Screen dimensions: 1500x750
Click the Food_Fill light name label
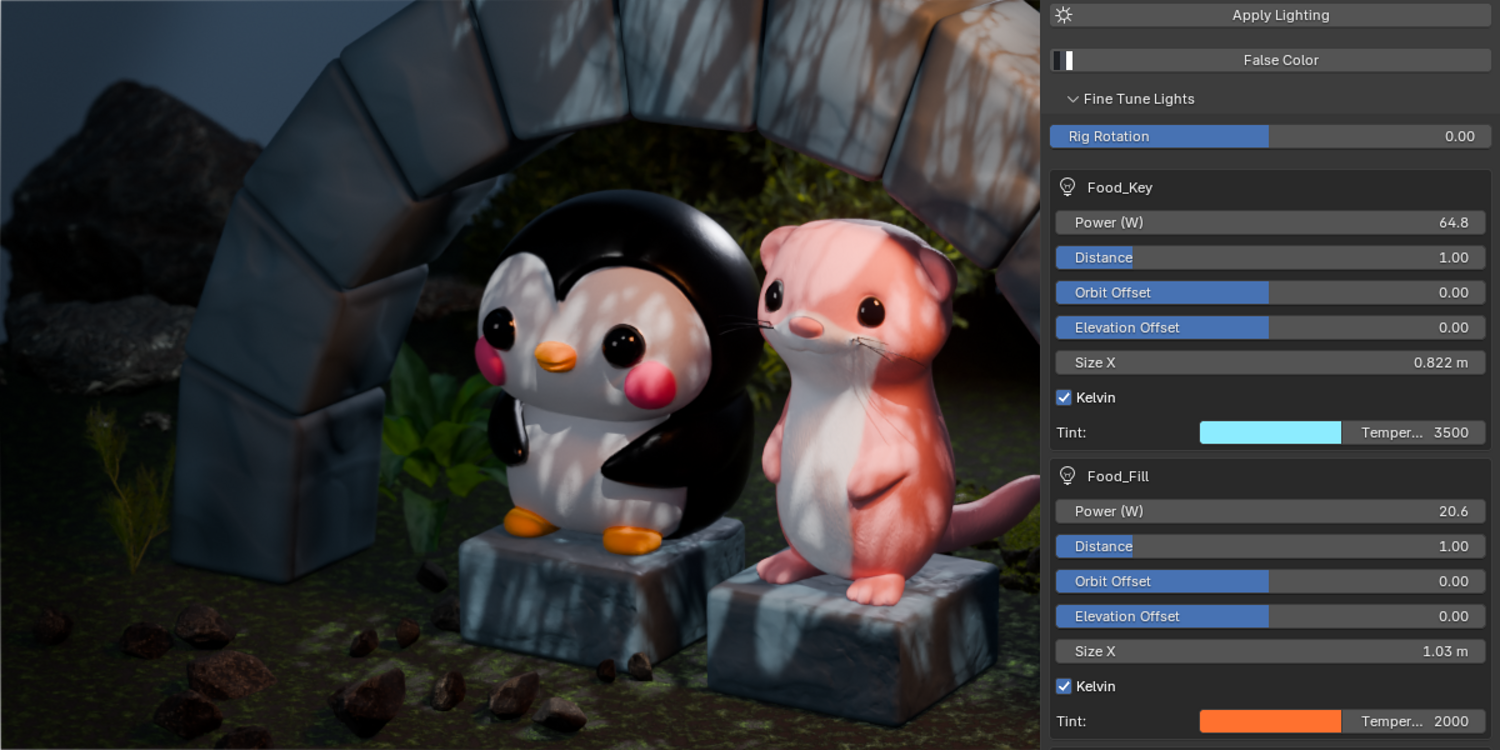[x=1118, y=477]
